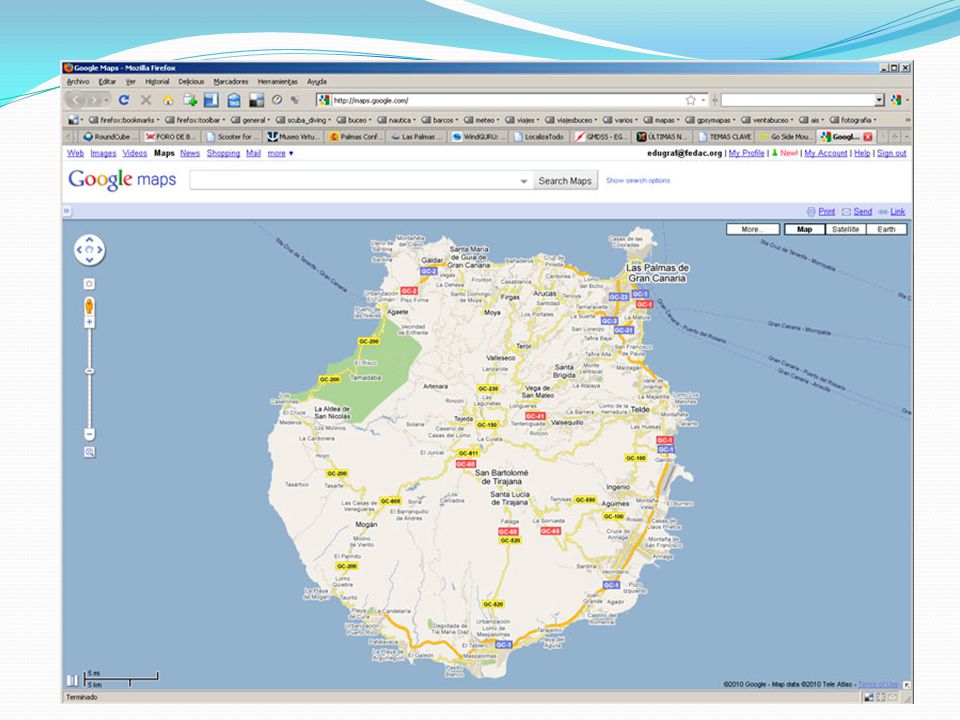This screenshot has width=960, height=720.
Task: Switch map view to Earth
Action: pyautogui.click(x=887, y=229)
